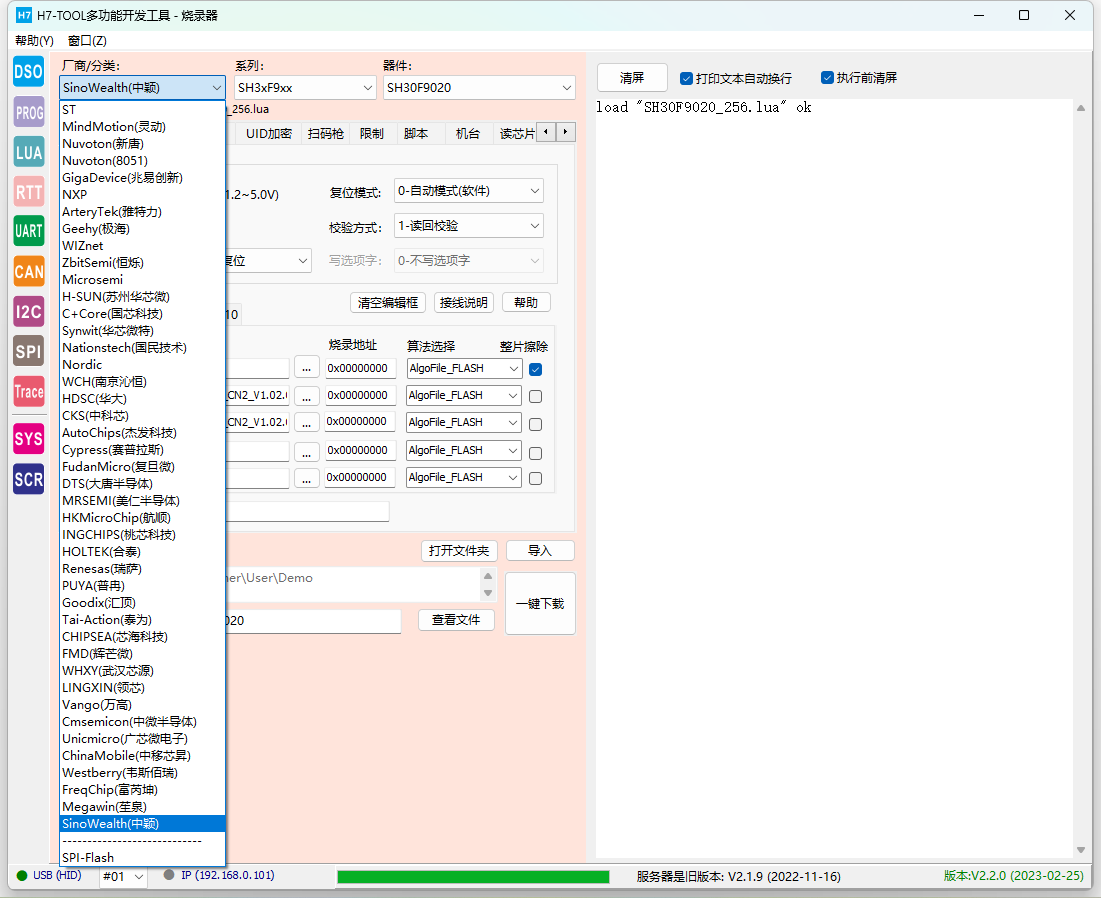Switch to the 脚本 tab

pos(416,133)
